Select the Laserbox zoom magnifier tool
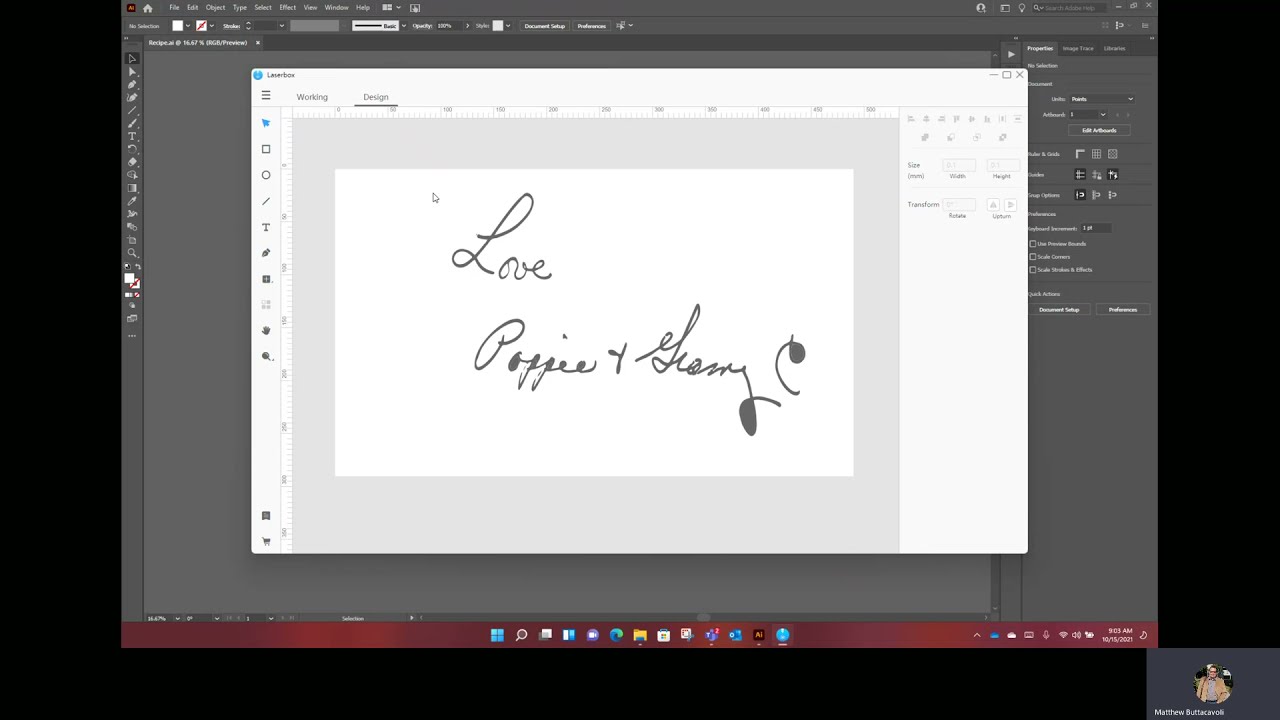The width and height of the screenshot is (1280, 720). pos(266,356)
